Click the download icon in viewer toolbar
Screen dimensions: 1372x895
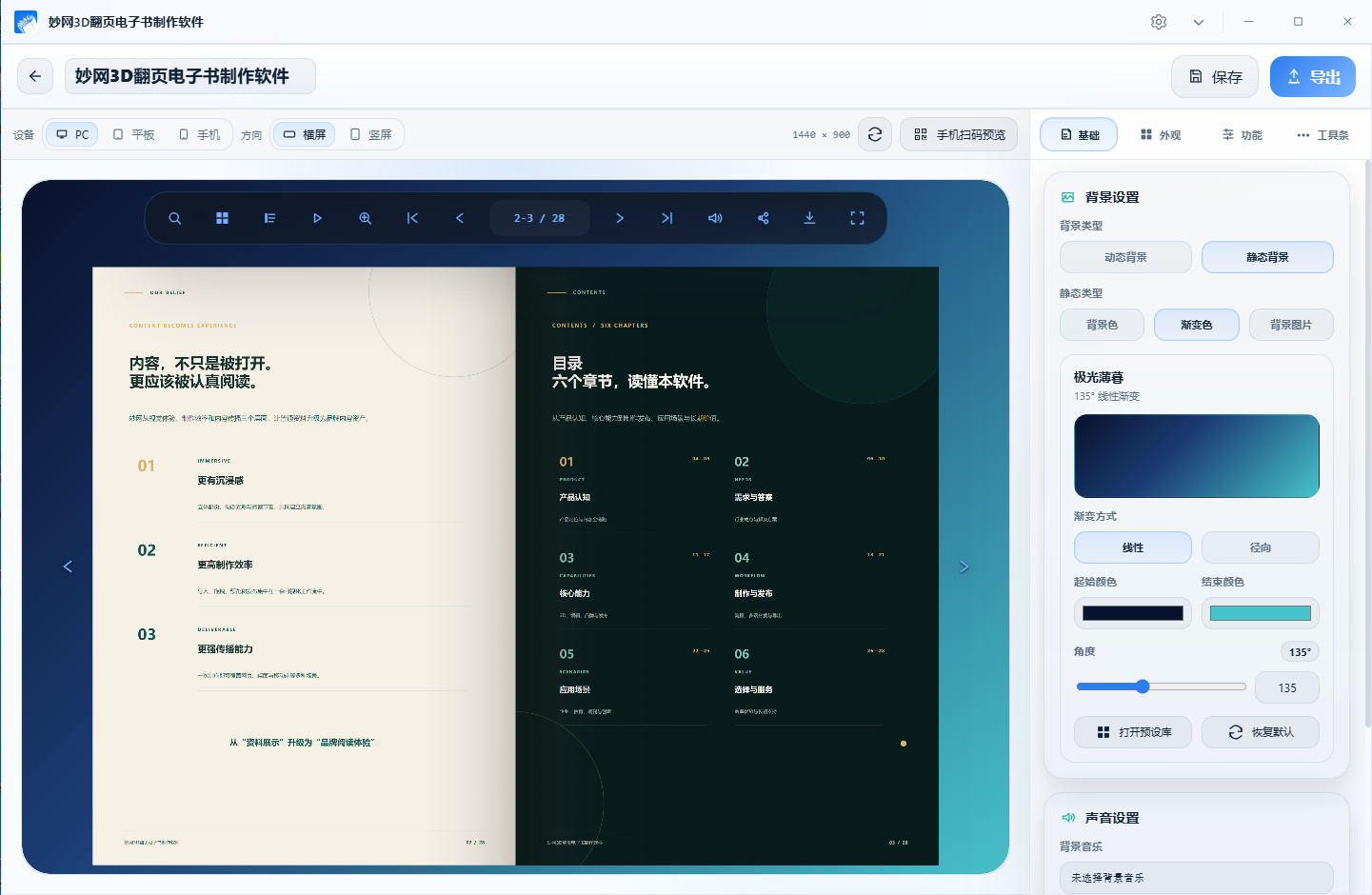(809, 218)
